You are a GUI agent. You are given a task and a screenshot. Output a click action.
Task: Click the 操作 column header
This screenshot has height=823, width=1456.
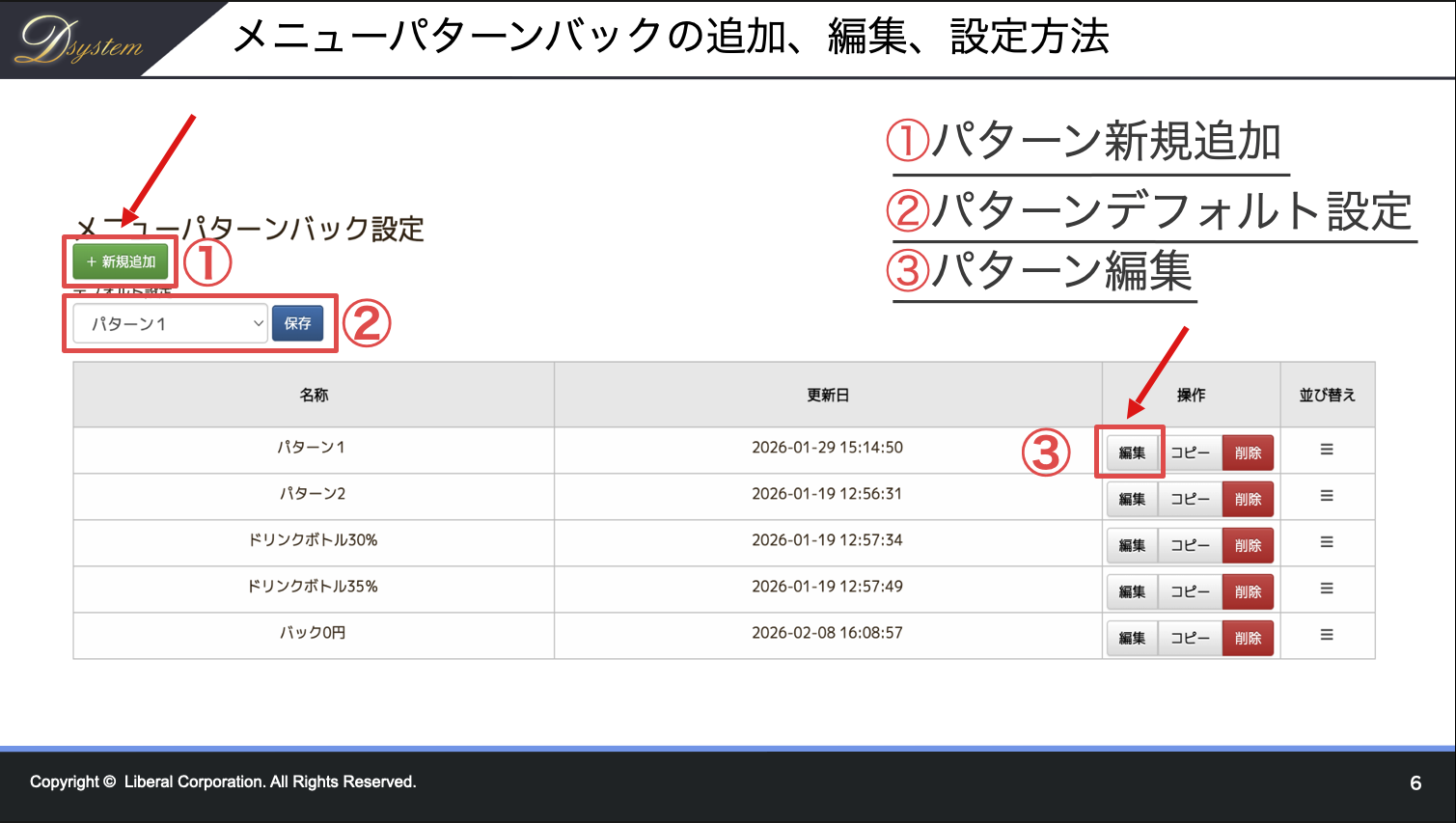pyautogui.click(x=1191, y=395)
